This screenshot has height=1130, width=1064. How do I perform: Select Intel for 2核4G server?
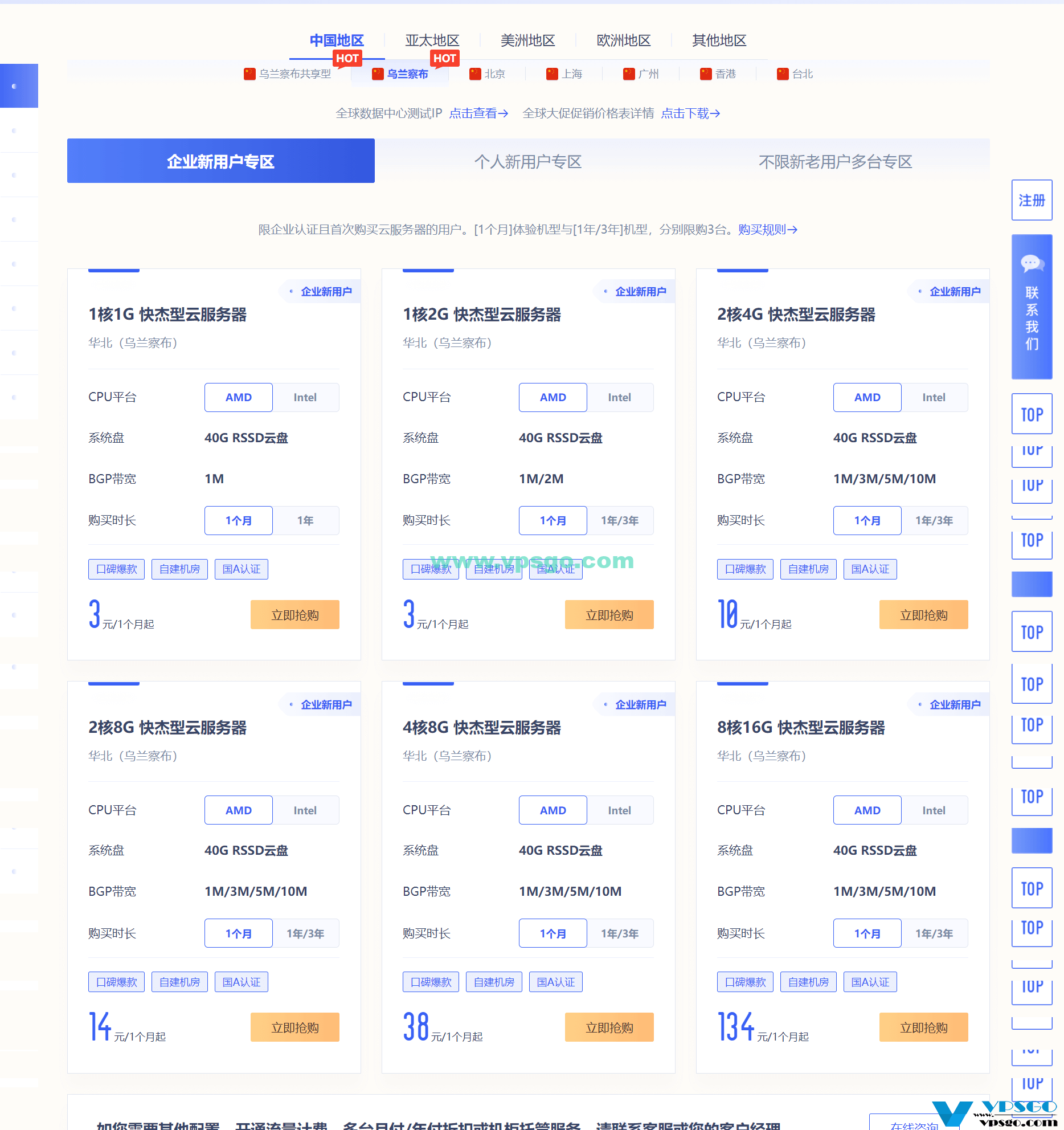[934, 397]
